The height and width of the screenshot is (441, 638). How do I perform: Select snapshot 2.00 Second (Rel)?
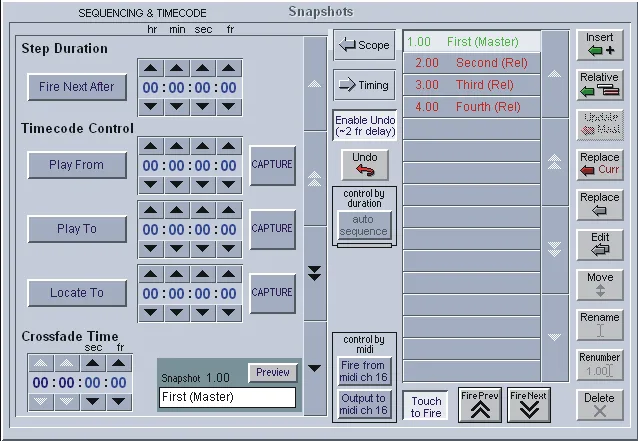click(x=472, y=63)
